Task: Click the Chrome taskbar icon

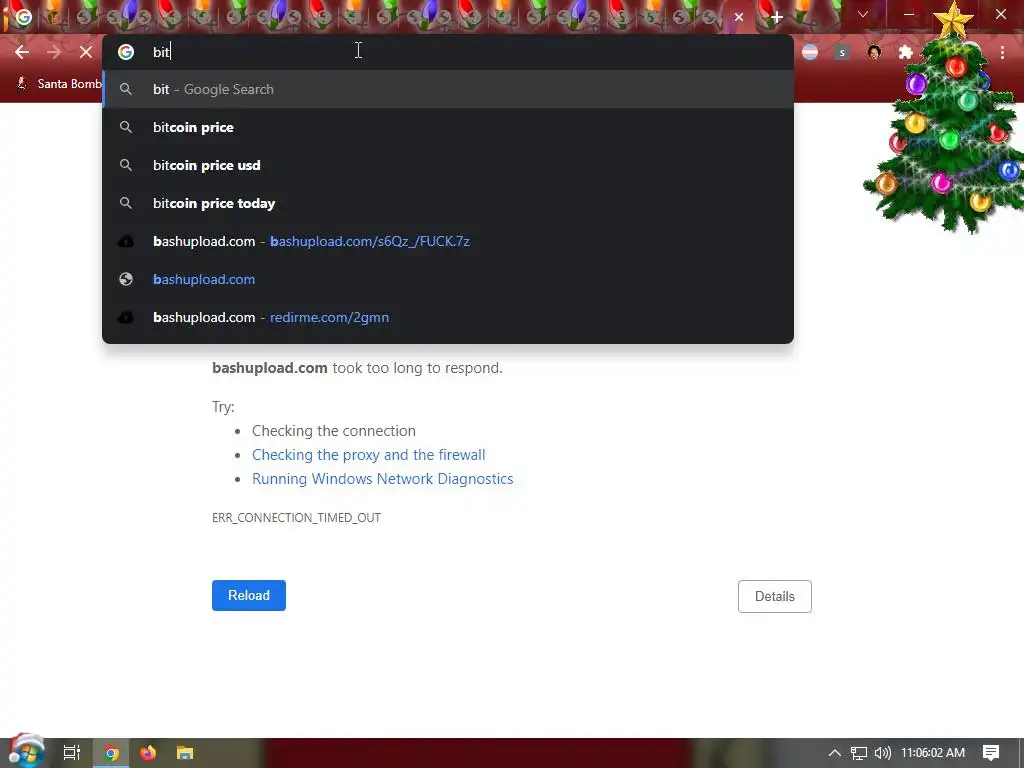Action: (x=111, y=753)
